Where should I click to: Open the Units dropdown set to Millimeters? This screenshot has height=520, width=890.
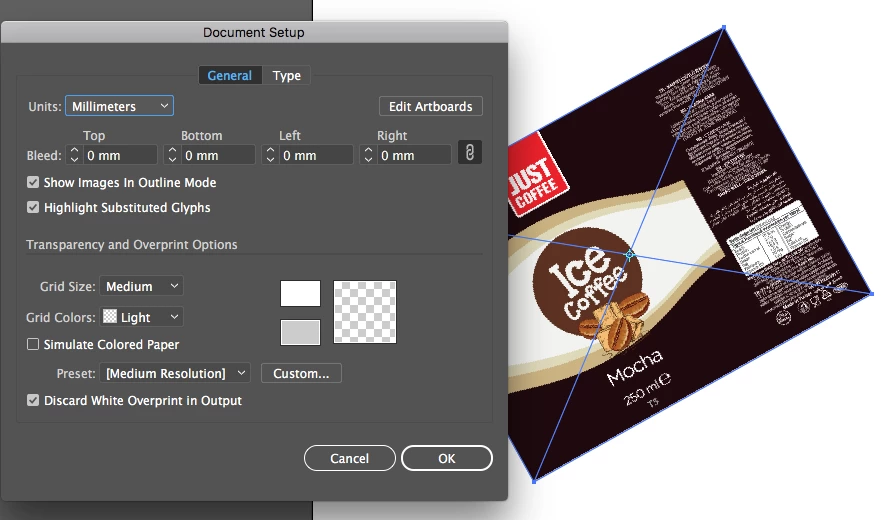click(120, 106)
